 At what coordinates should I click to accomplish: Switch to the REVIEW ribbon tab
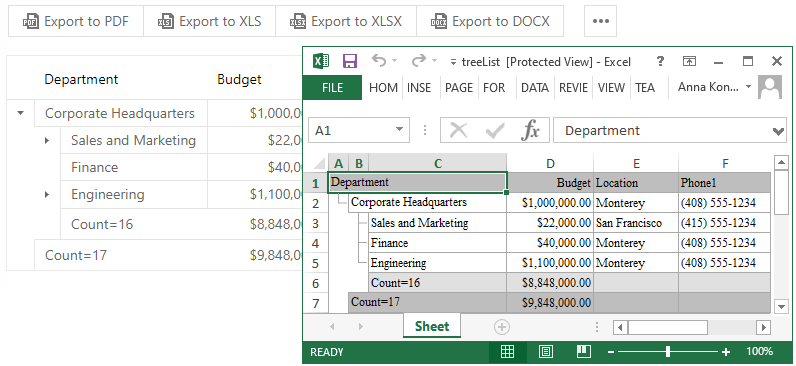tap(573, 88)
